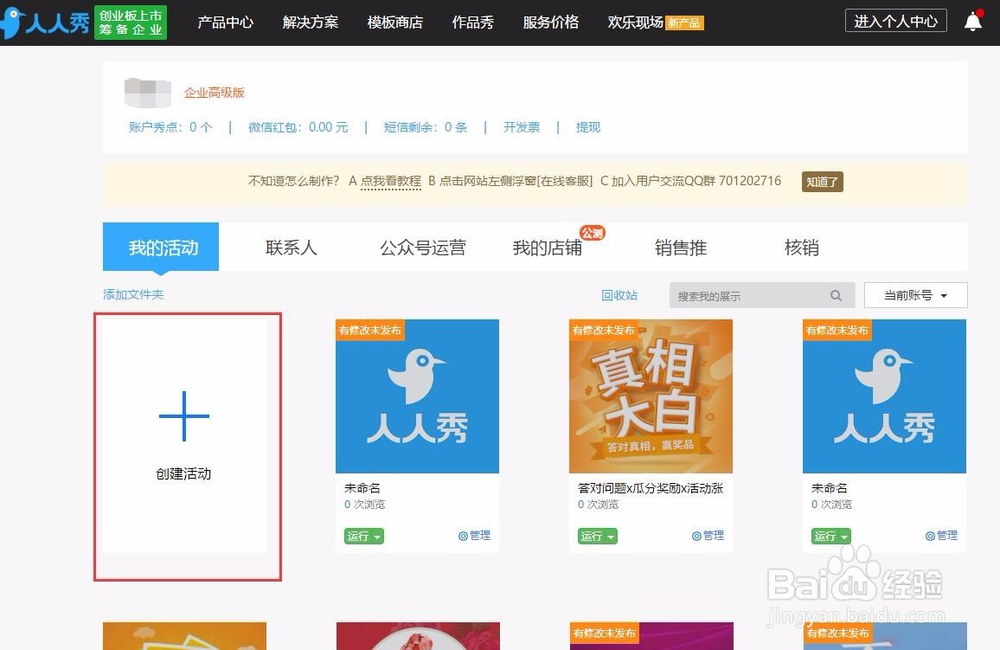Viewport: 1000px width, 650px height.
Task: Click 进入个人中心 button
Action: pos(895,20)
